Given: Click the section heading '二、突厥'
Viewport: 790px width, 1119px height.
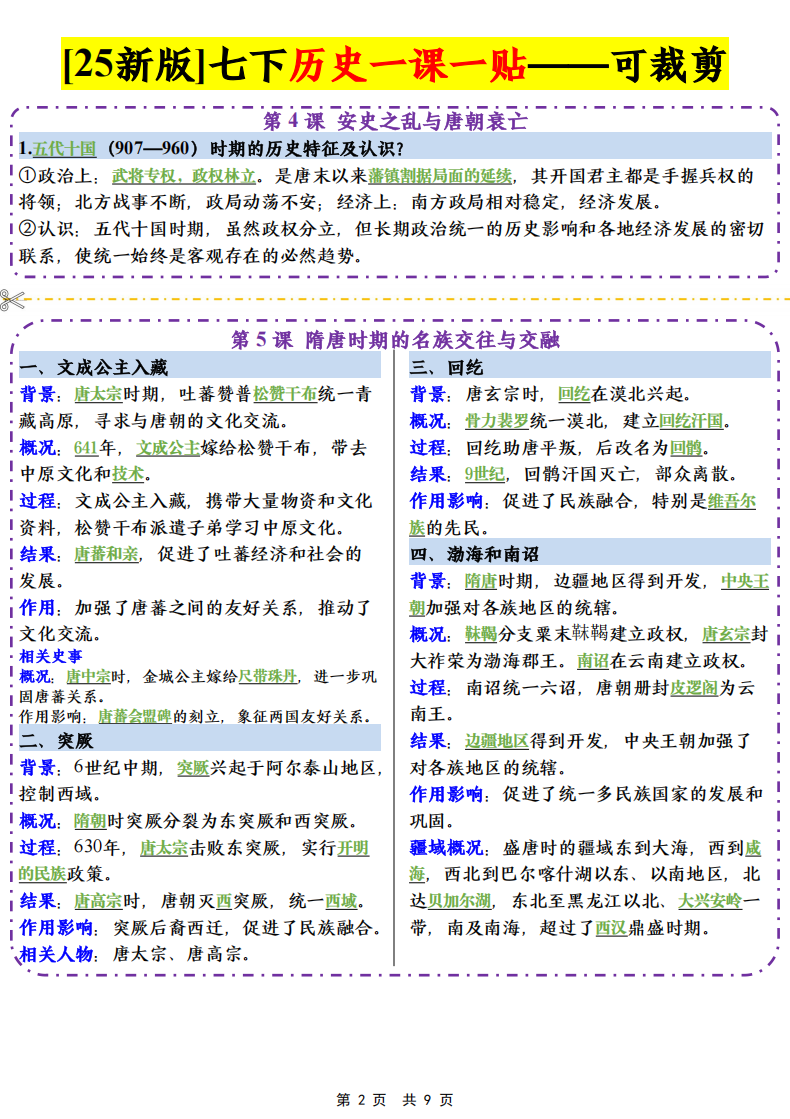Looking at the screenshot, I should click(x=56, y=741).
